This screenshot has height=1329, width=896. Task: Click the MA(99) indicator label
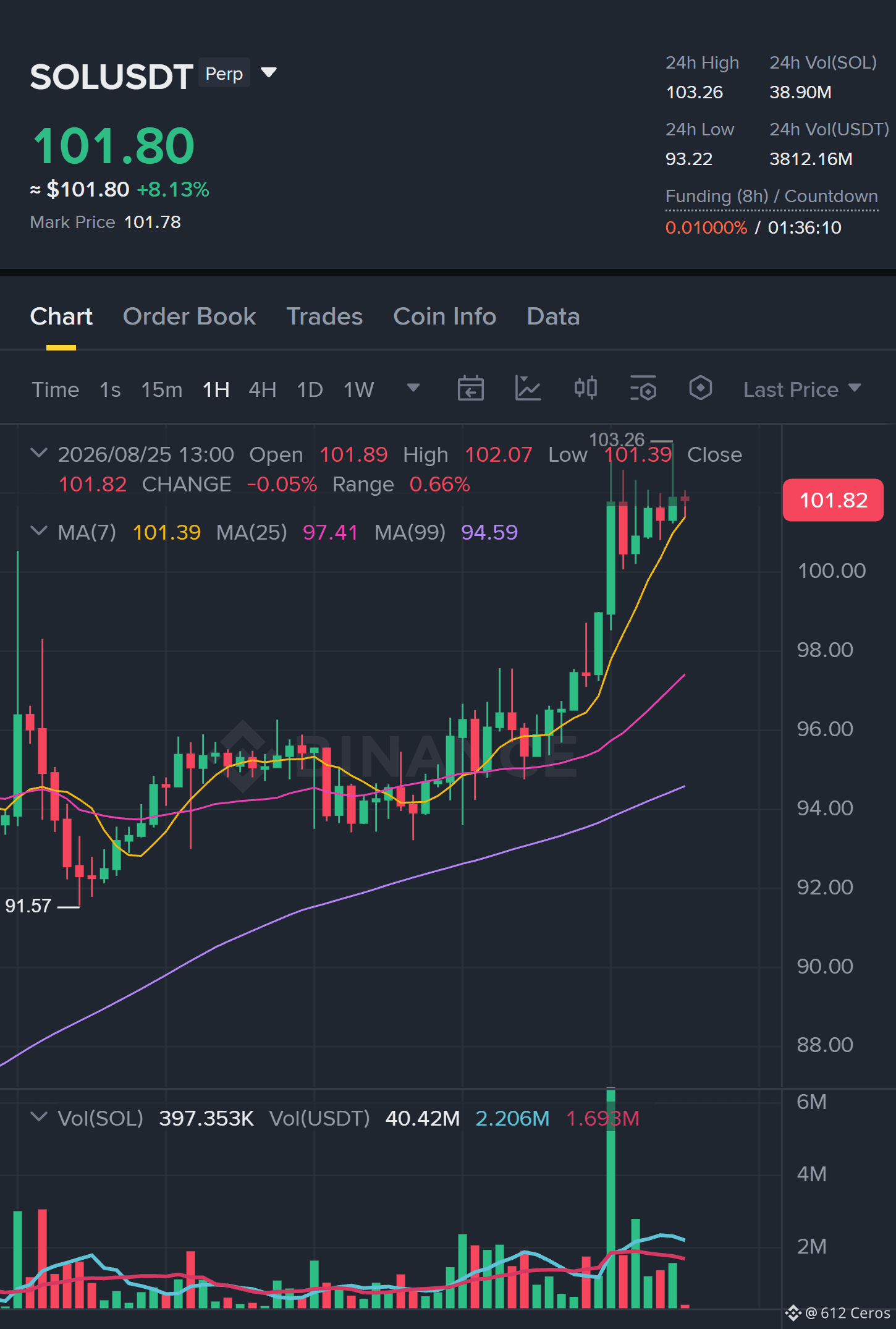tap(410, 532)
